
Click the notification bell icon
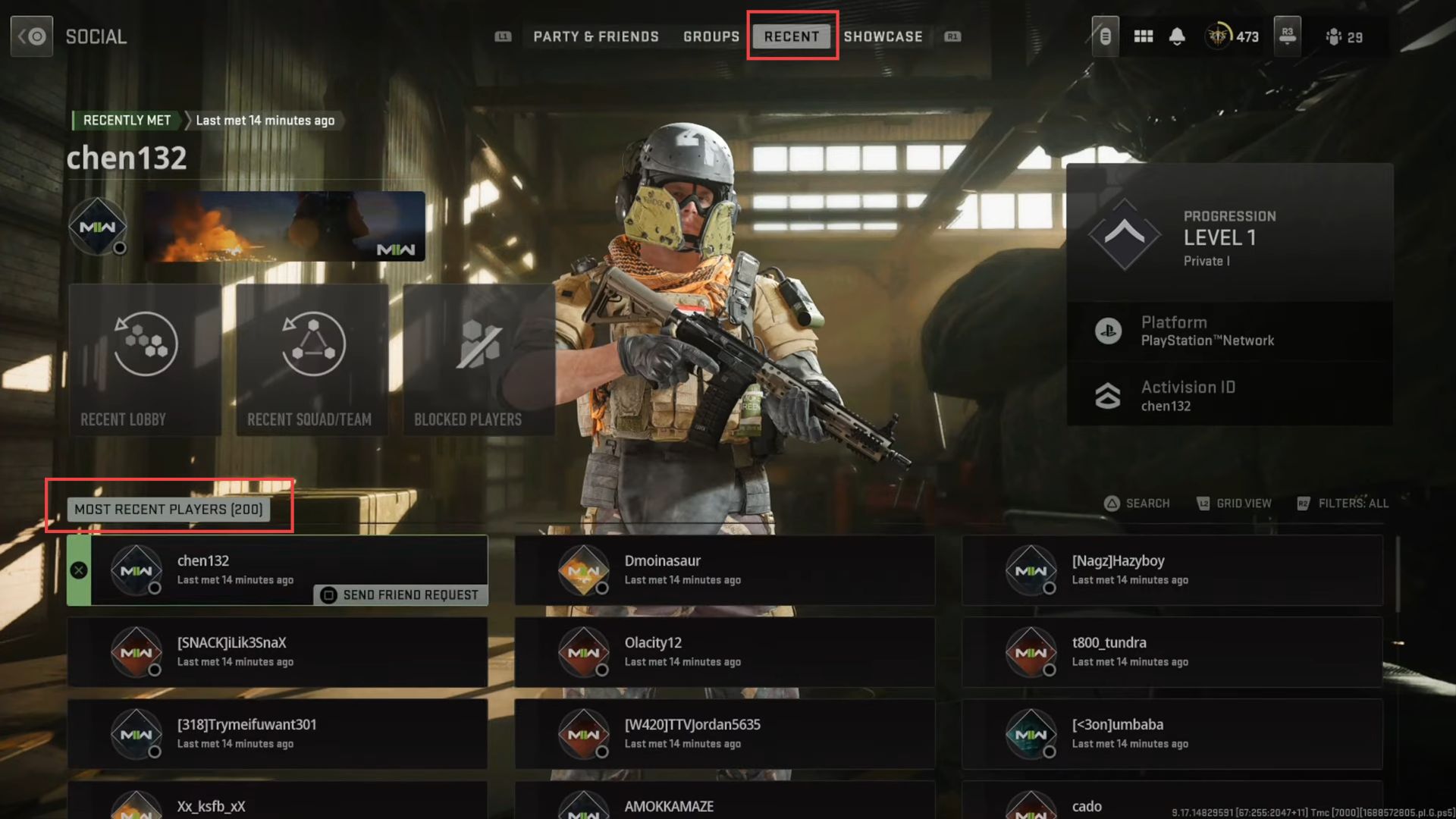tap(1178, 36)
